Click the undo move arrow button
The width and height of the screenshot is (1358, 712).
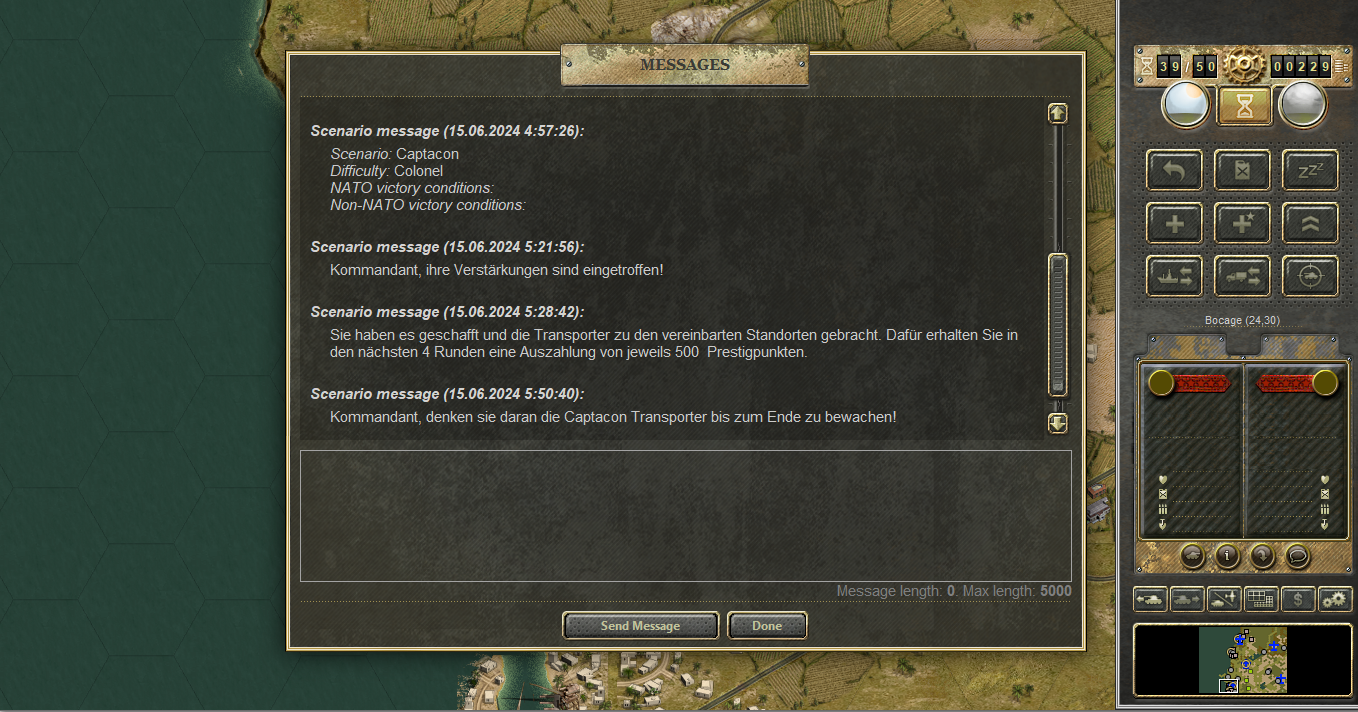[x=1175, y=171]
